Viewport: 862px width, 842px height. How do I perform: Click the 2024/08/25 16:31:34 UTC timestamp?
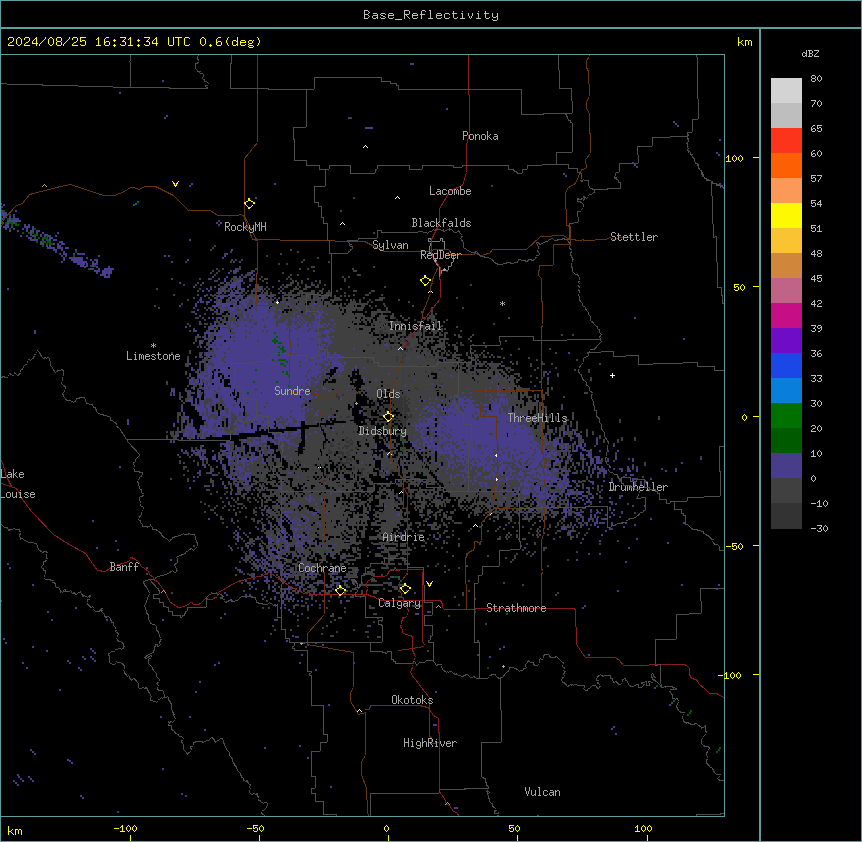[99, 42]
